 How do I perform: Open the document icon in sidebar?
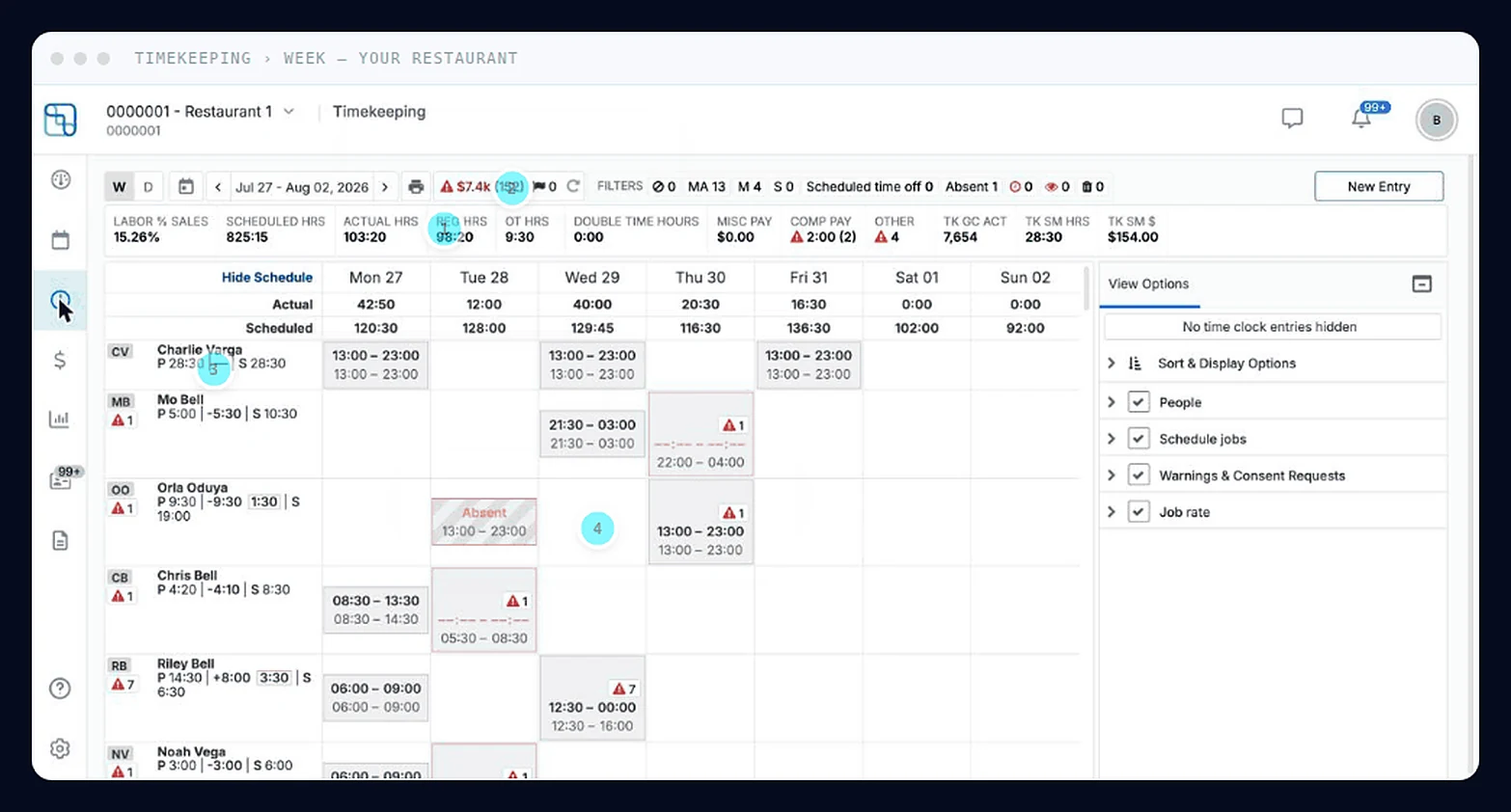tap(60, 540)
